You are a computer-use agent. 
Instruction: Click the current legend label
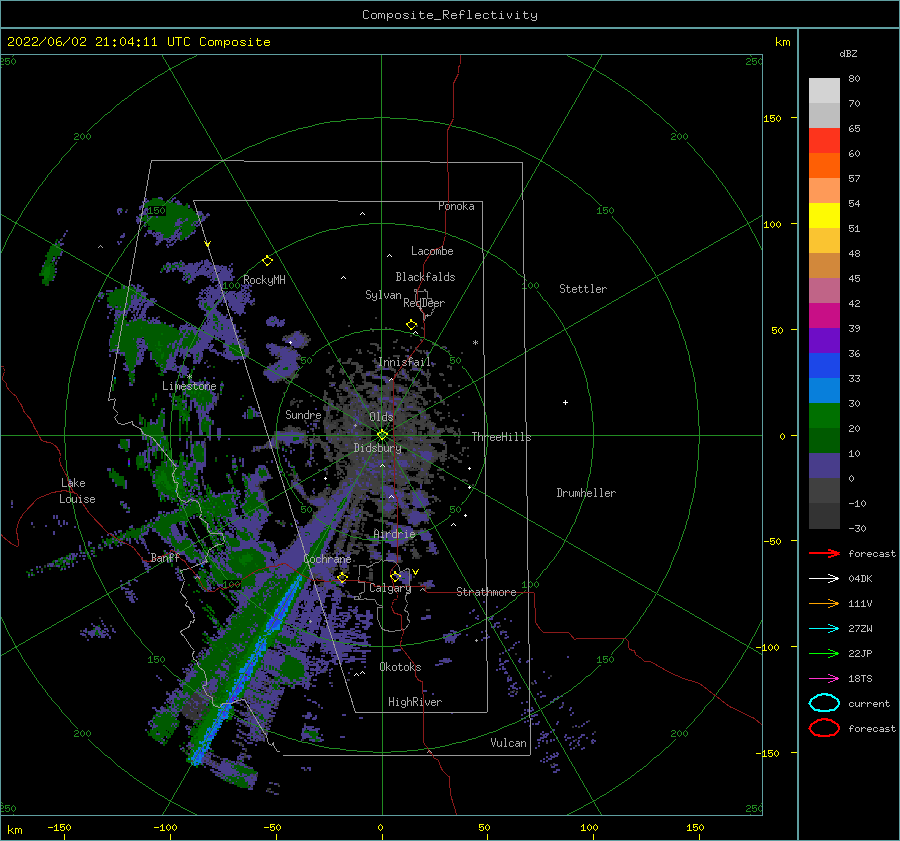869,703
